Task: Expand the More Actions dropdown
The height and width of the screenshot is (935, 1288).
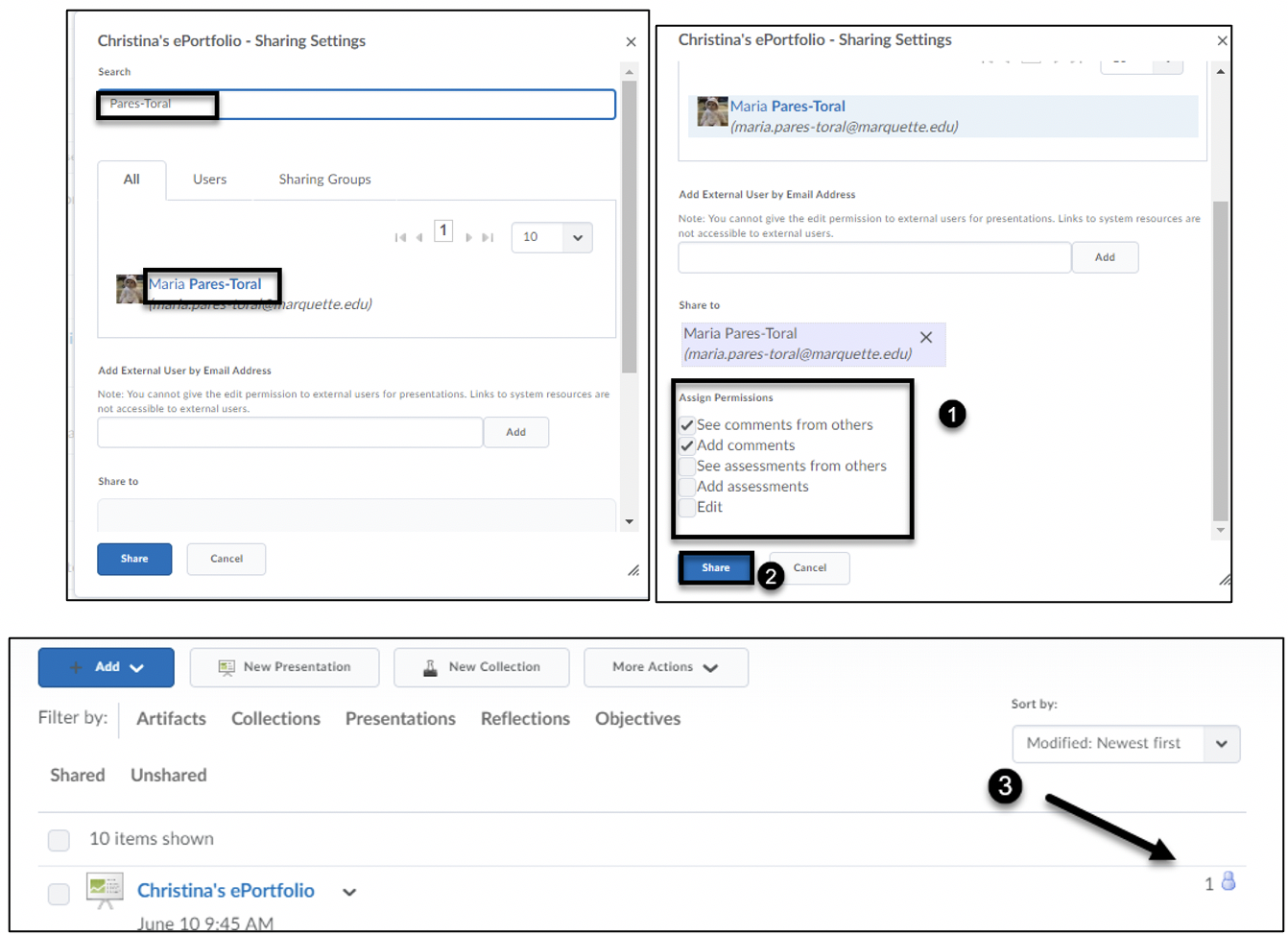Action: click(x=665, y=667)
